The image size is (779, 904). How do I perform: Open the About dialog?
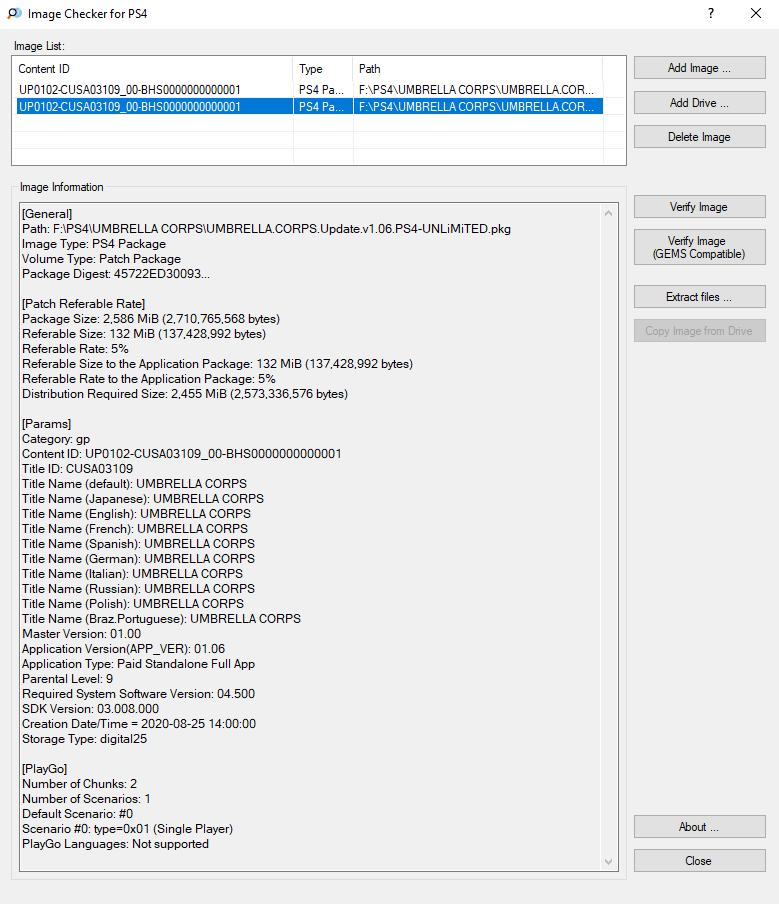699,827
